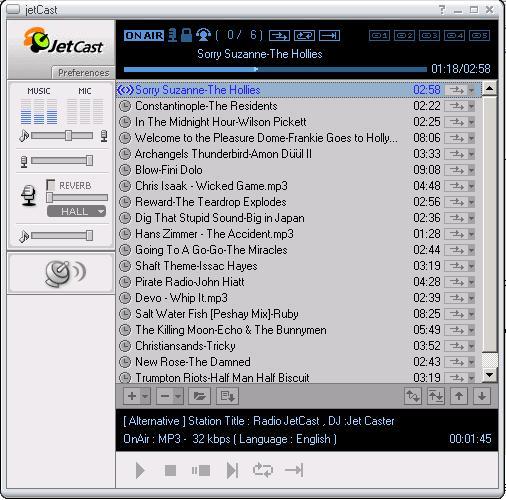Click the lock icon beside ON AIR

[187, 35]
